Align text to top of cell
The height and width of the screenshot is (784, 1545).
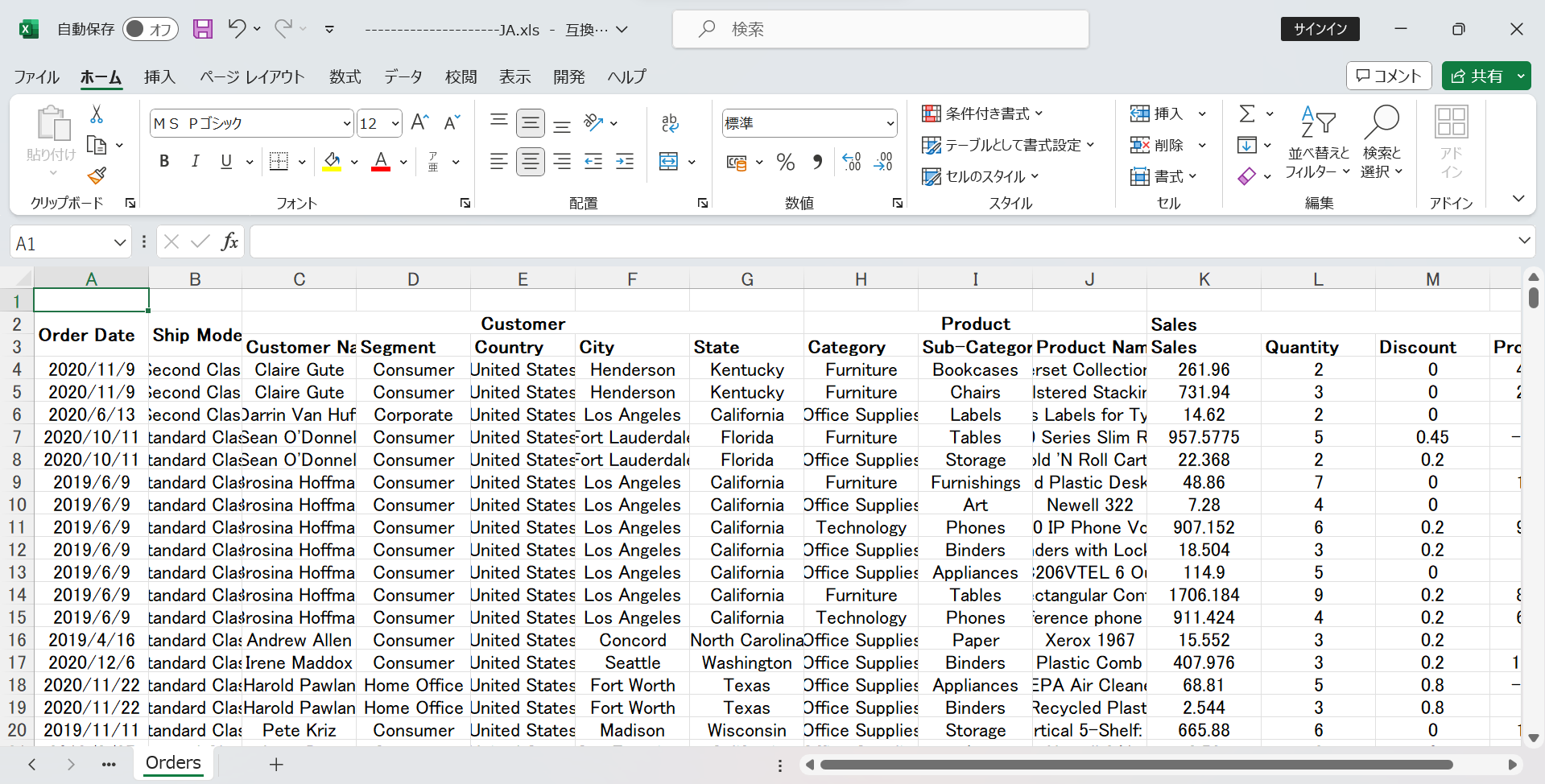point(499,122)
